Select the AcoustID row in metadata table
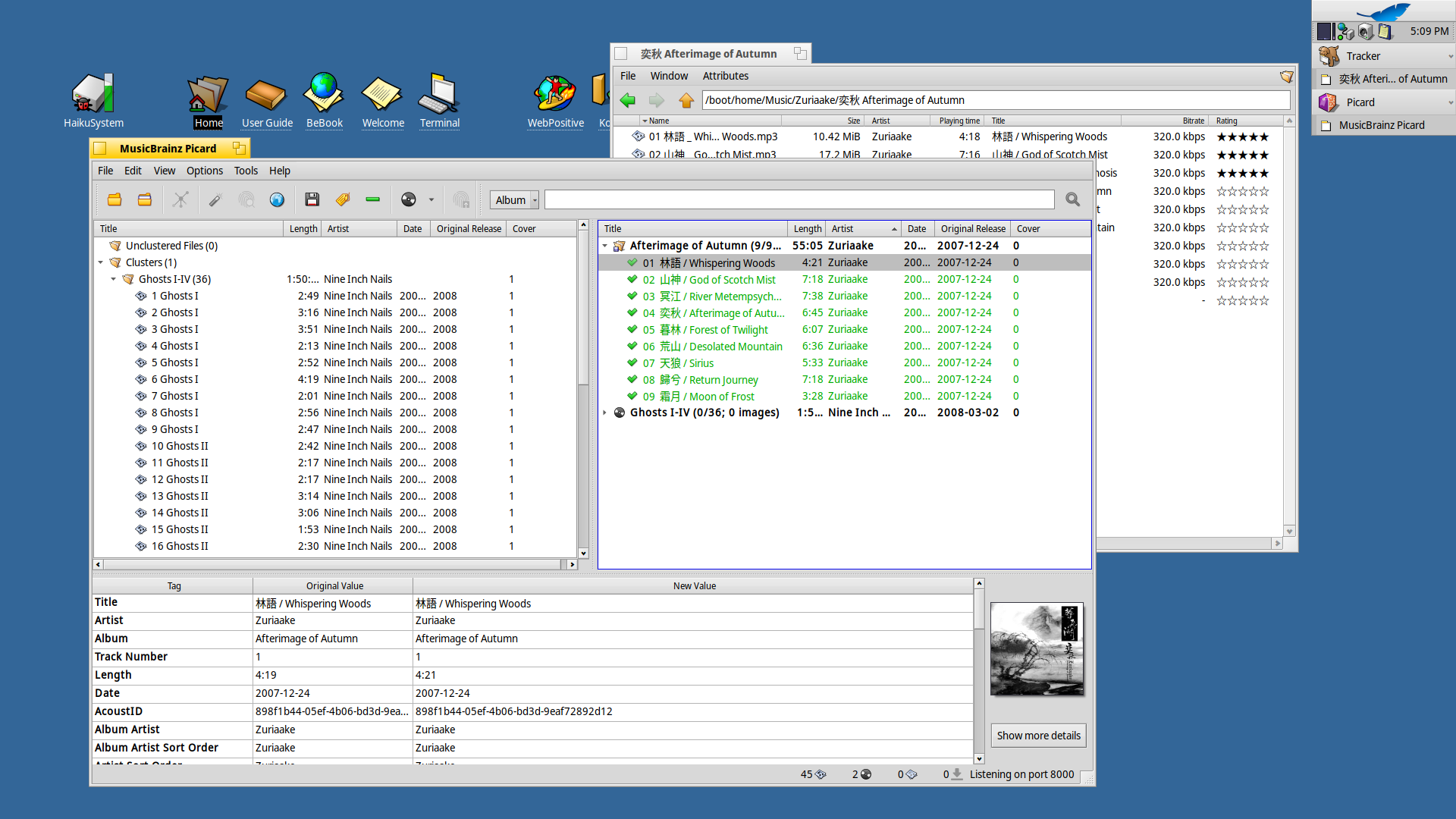1456x819 pixels. pos(532,711)
